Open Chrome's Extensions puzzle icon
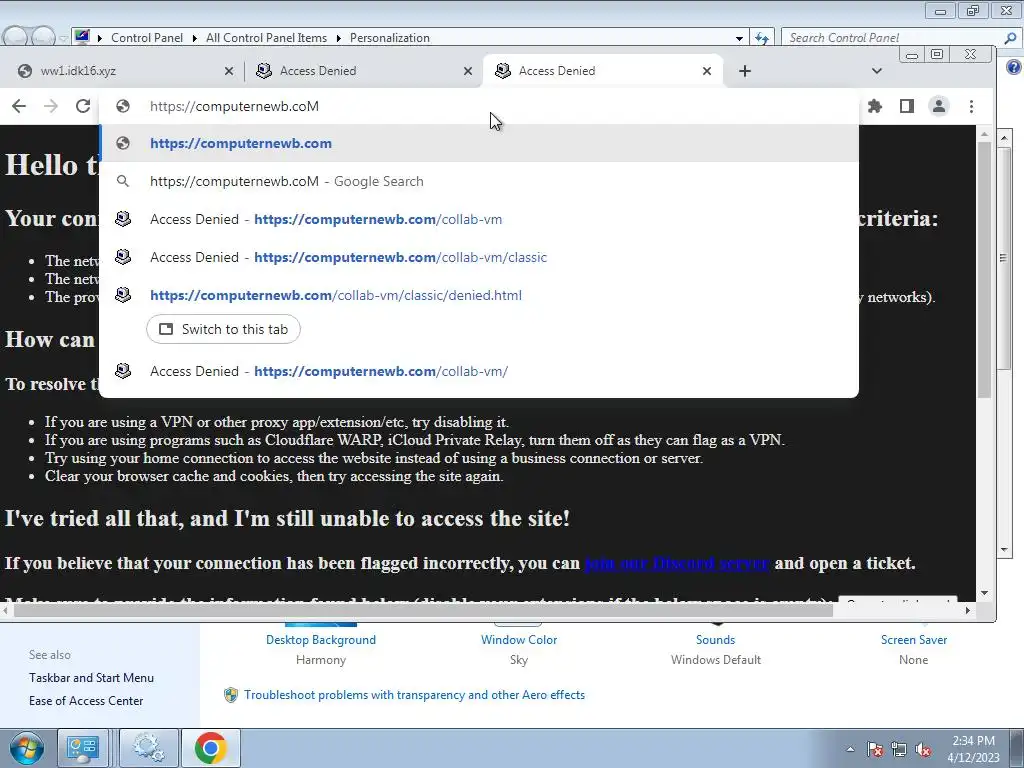 tap(874, 106)
